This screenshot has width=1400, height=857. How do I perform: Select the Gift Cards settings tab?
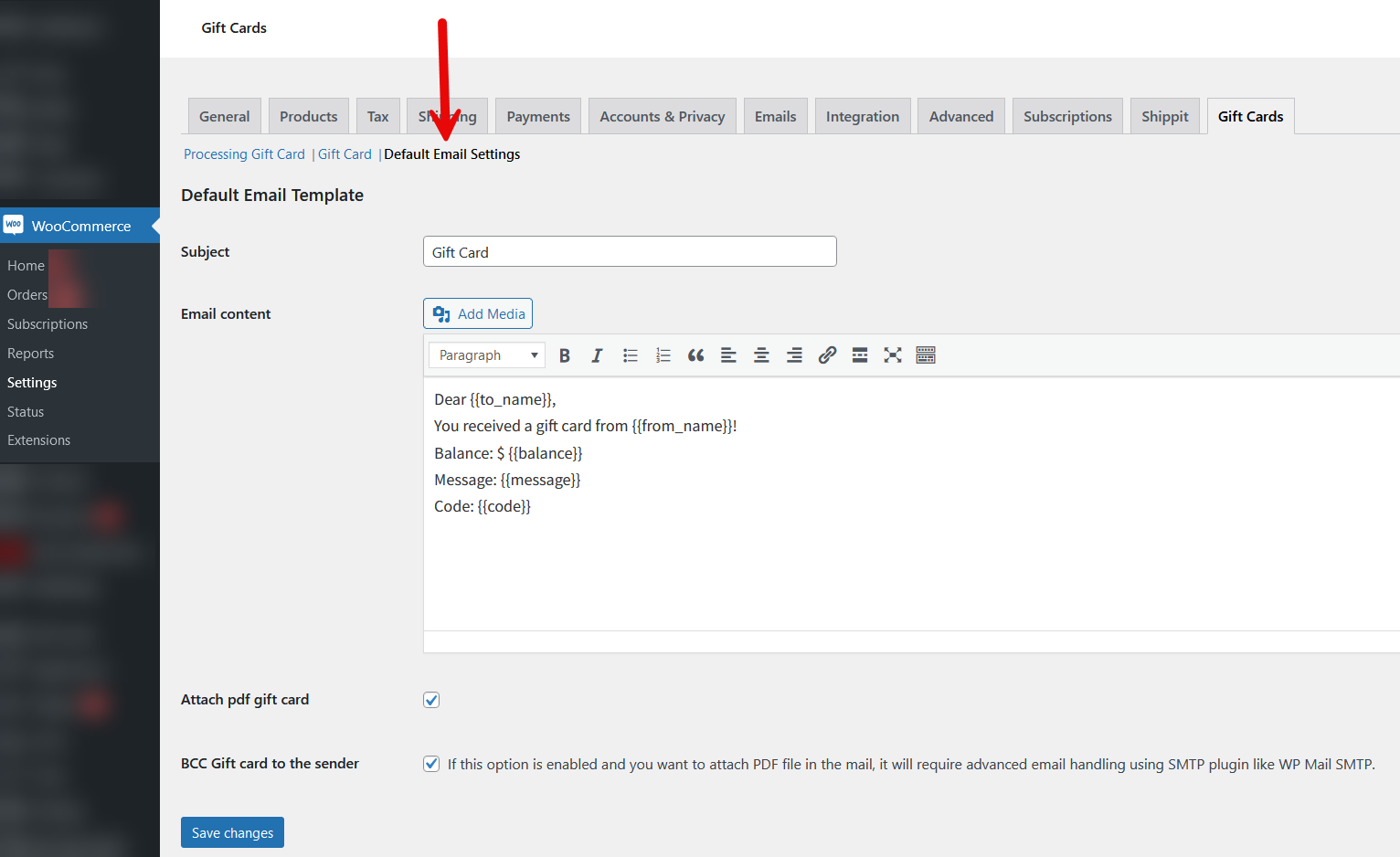[1251, 116]
